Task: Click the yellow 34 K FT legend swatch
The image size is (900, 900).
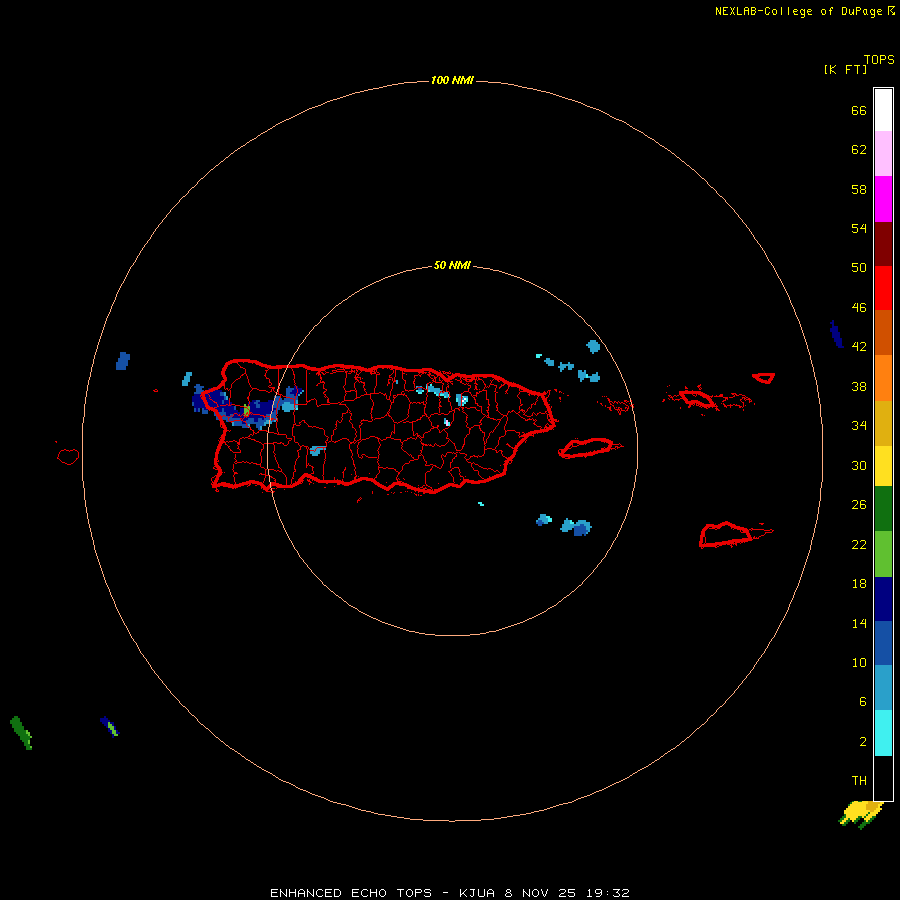Action: pyautogui.click(x=883, y=466)
